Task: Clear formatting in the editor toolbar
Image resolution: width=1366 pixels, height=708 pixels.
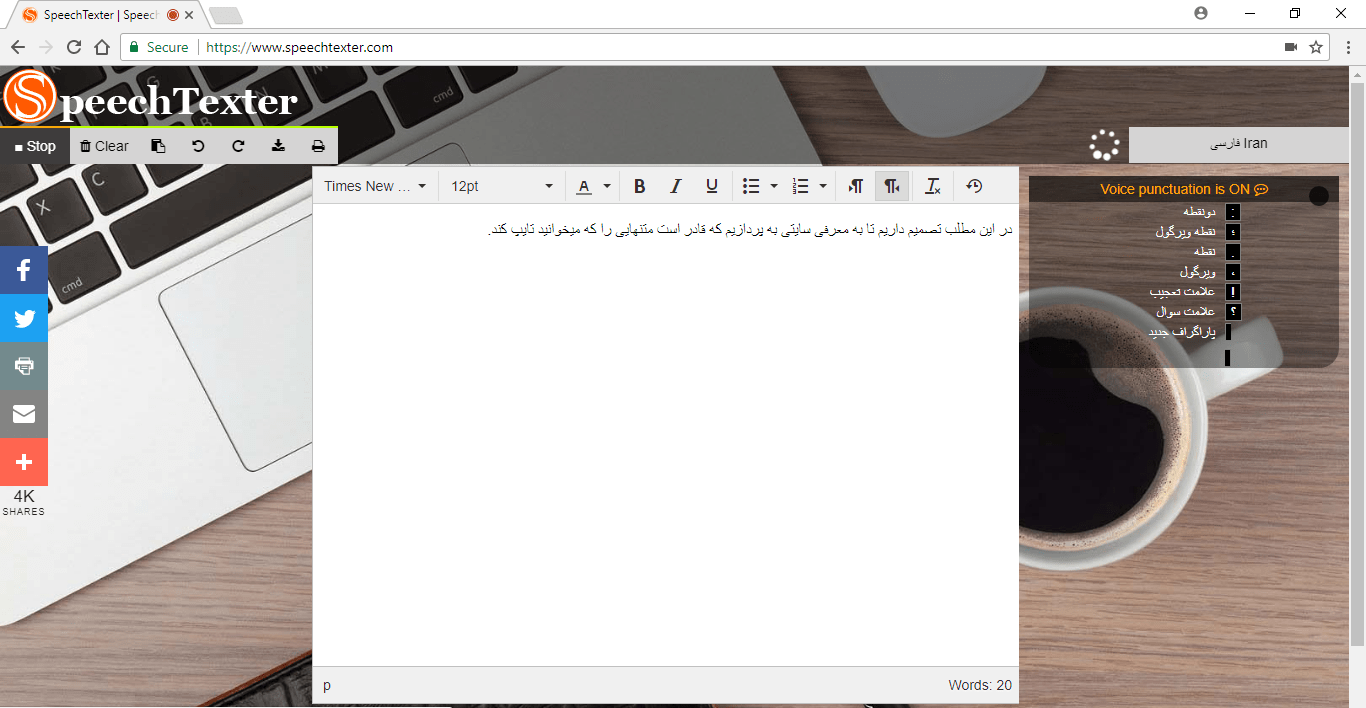Action: click(x=932, y=186)
